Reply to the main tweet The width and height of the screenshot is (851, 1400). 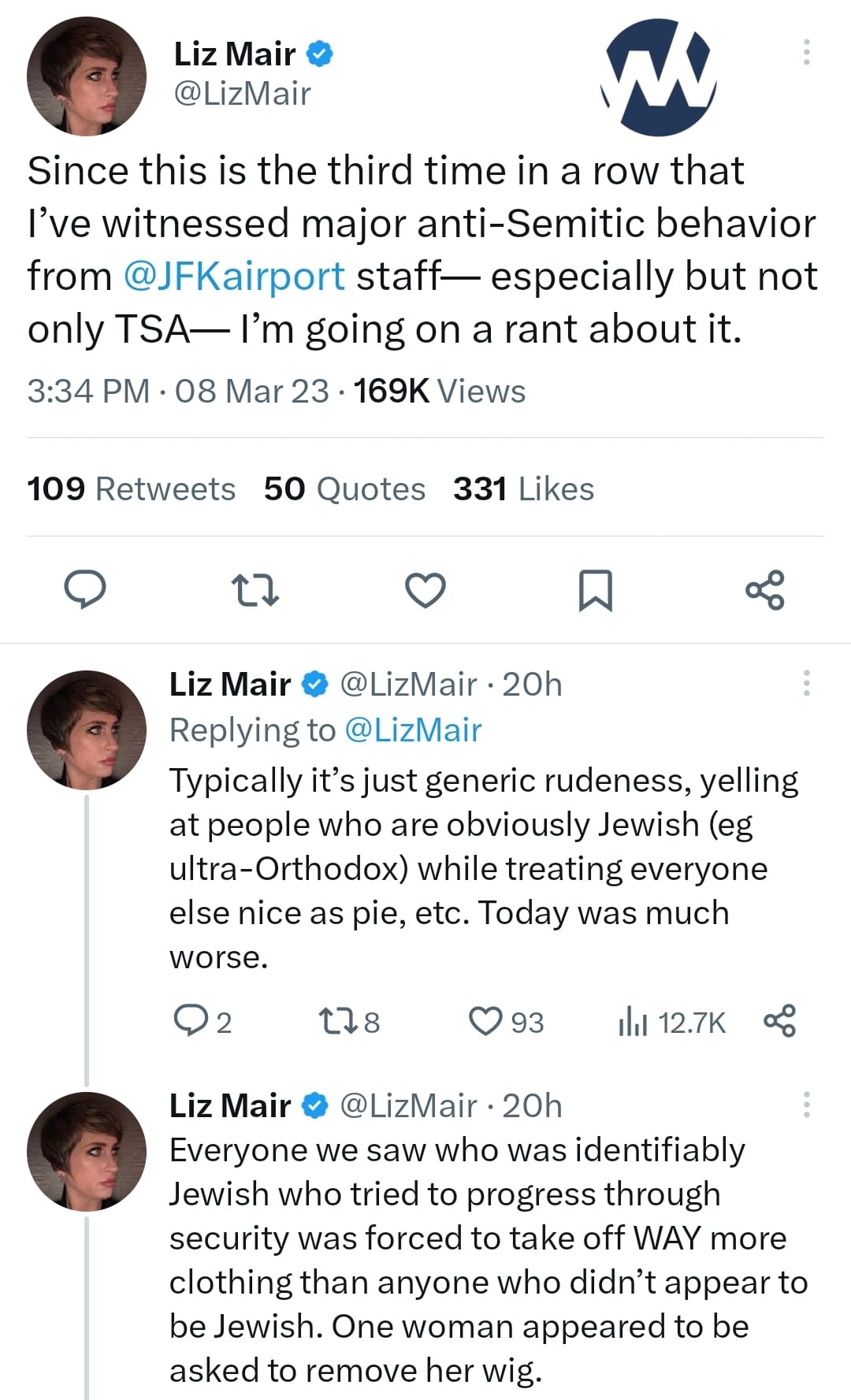click(84, 590)
